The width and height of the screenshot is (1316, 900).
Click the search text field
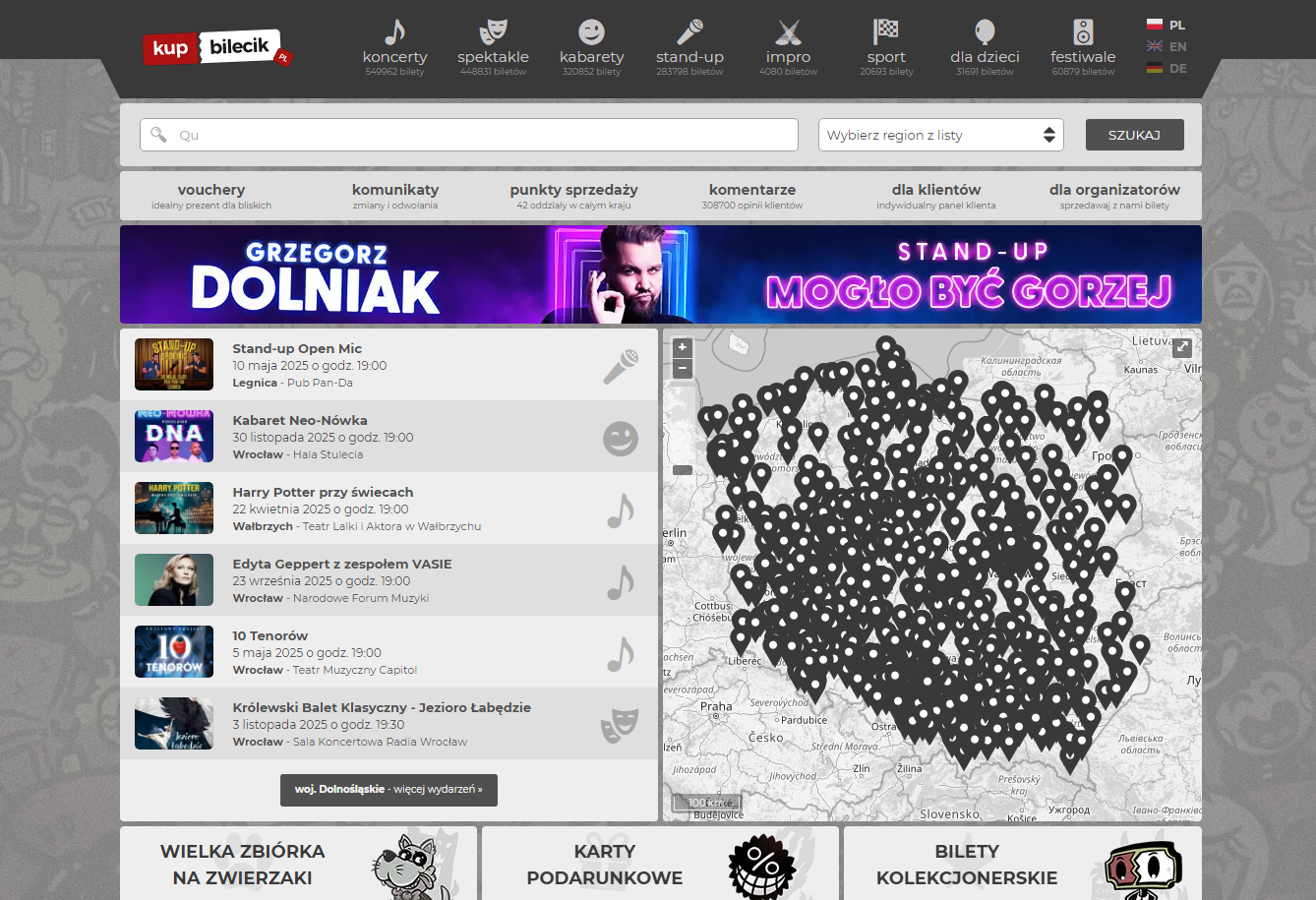point(469,135)
